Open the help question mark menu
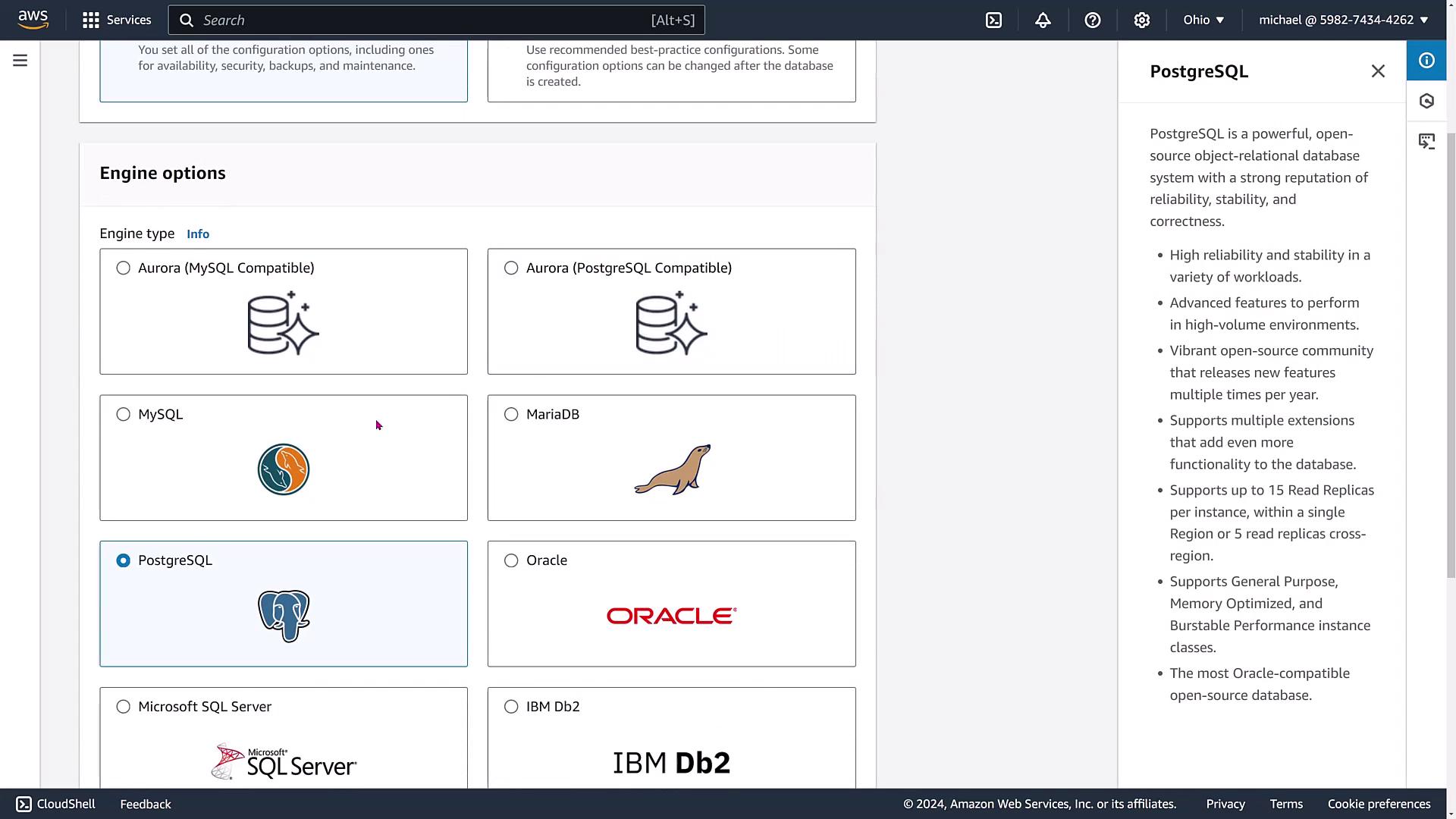 (1092, 20)
